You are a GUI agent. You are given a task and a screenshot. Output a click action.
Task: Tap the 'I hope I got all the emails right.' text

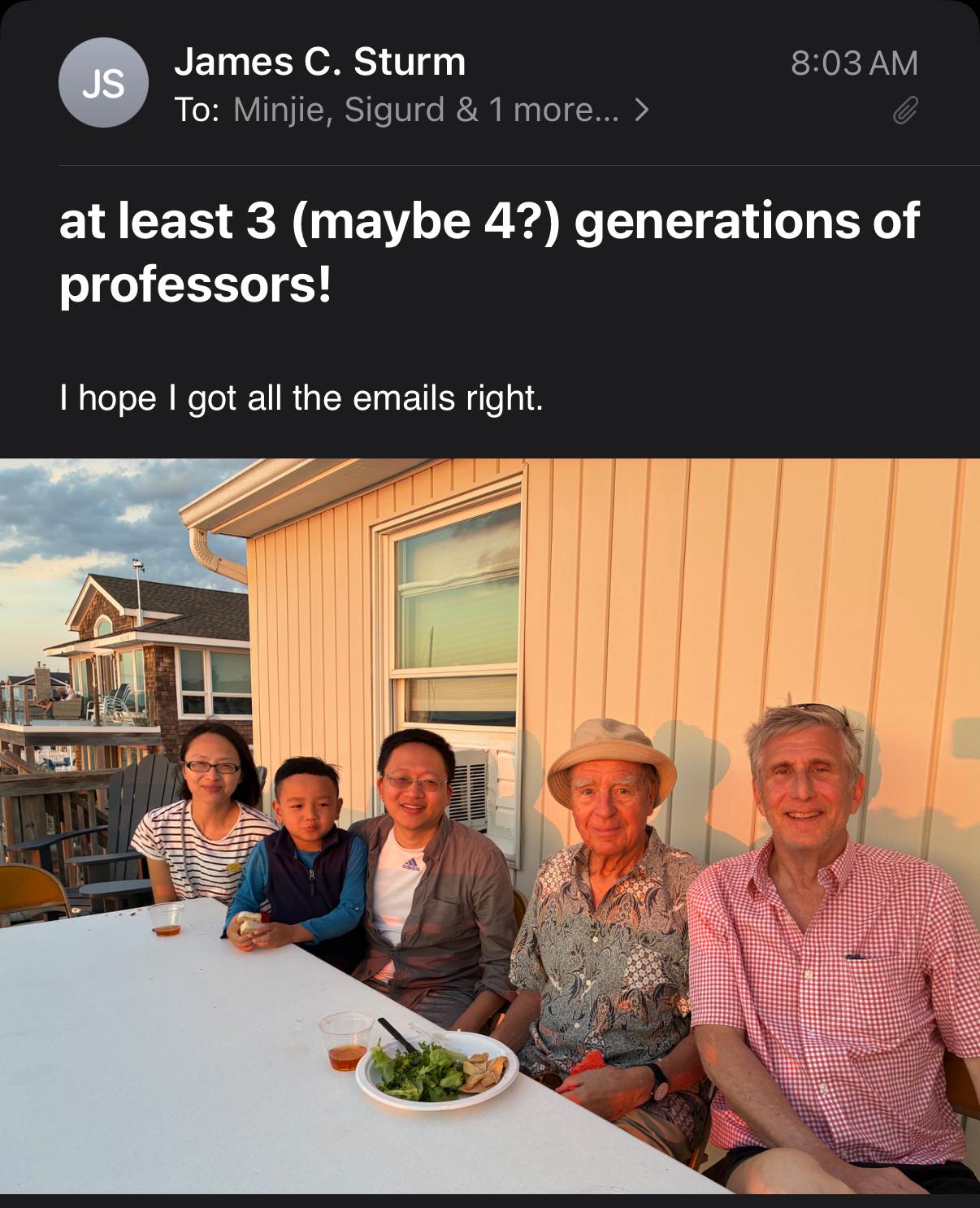[301, 398]
